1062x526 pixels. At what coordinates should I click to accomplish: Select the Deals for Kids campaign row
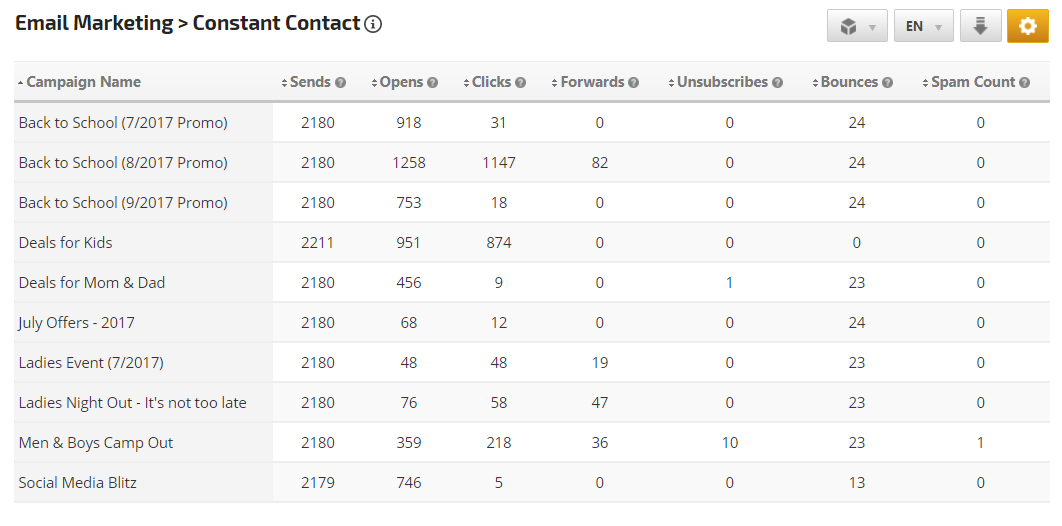(x=65, y=242)
